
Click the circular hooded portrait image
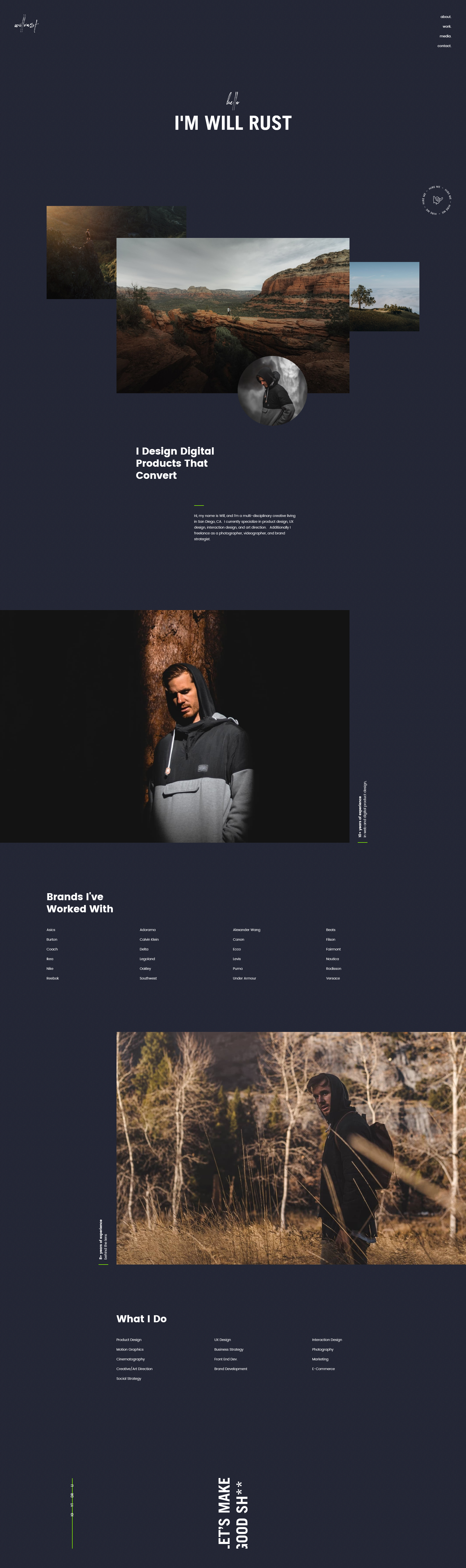tap(272, 391)
